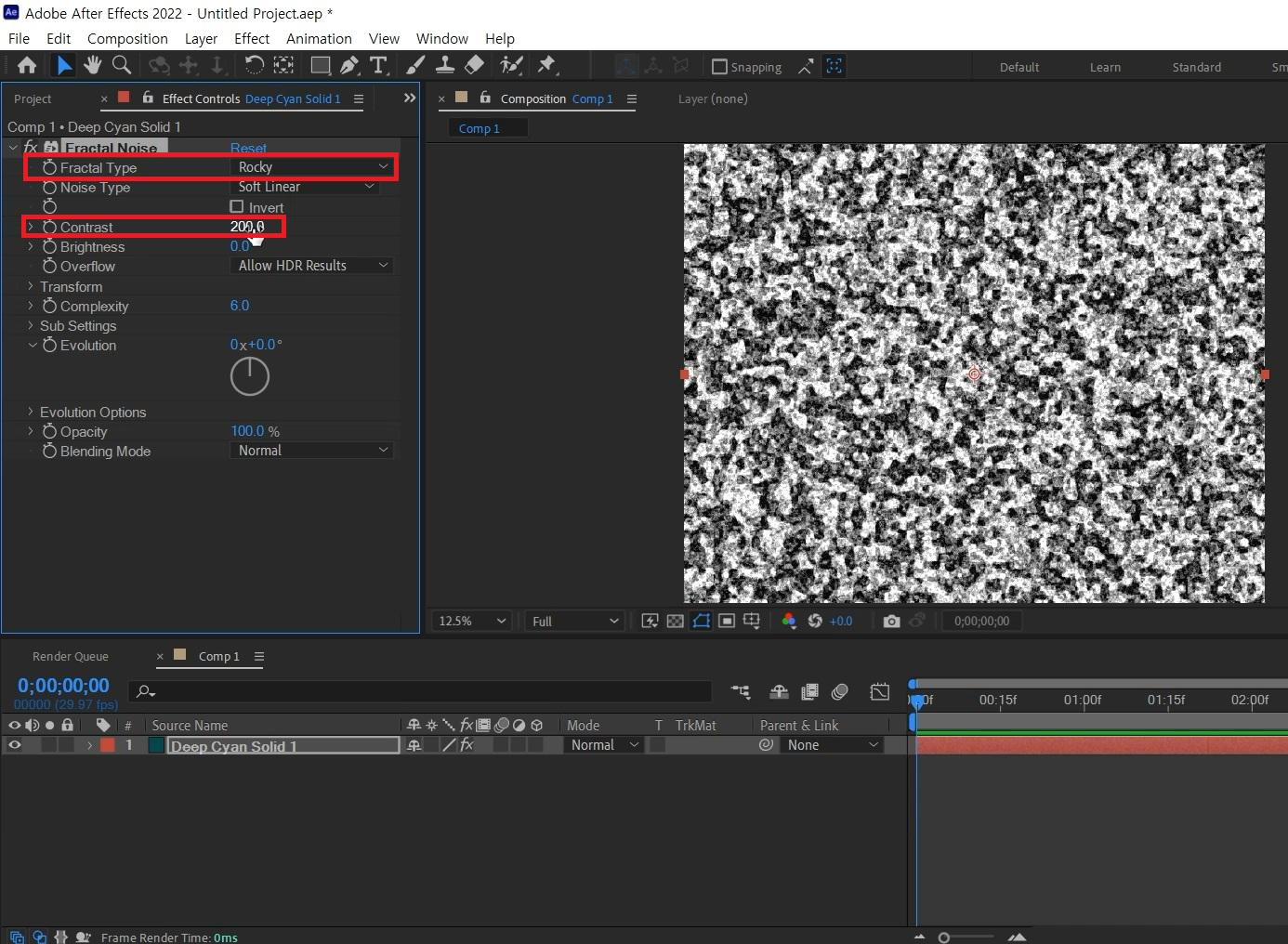The image size is (1288, 944).
Task: Click the snapshot camera icon in viewer
Action: pyautogui.click(x=891, y=621)
